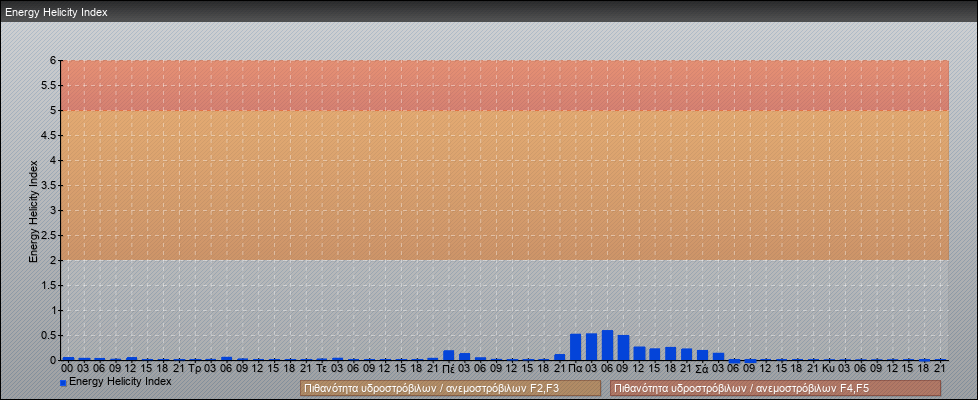
Task: Click the F2,F3 waterspout probability legend box
Action: click(x=450, y=388)
